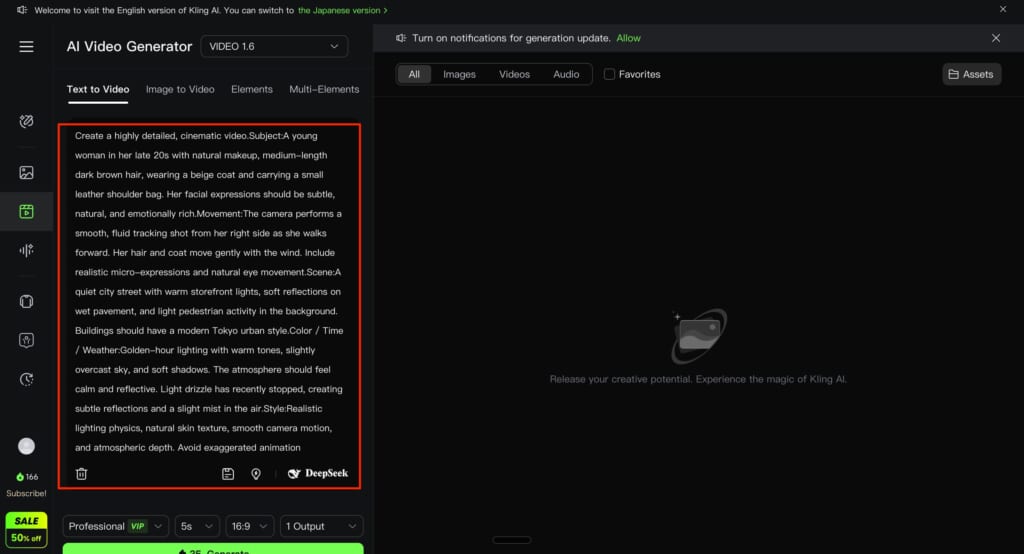Open the VIDEO 1.6 model dropdown
1024x554 pixels.
(274, 46)
